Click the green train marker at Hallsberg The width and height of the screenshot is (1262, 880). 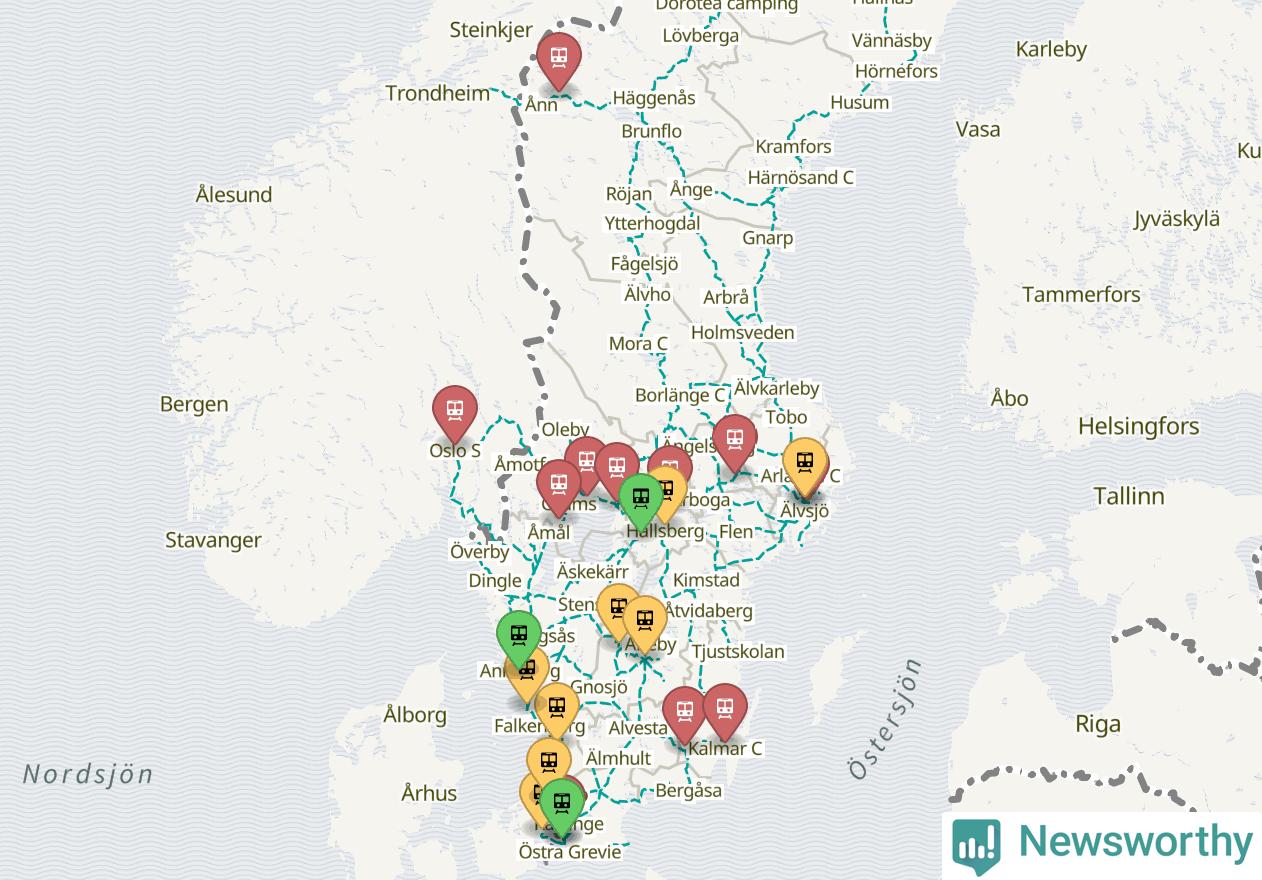[x=641, y=501]
